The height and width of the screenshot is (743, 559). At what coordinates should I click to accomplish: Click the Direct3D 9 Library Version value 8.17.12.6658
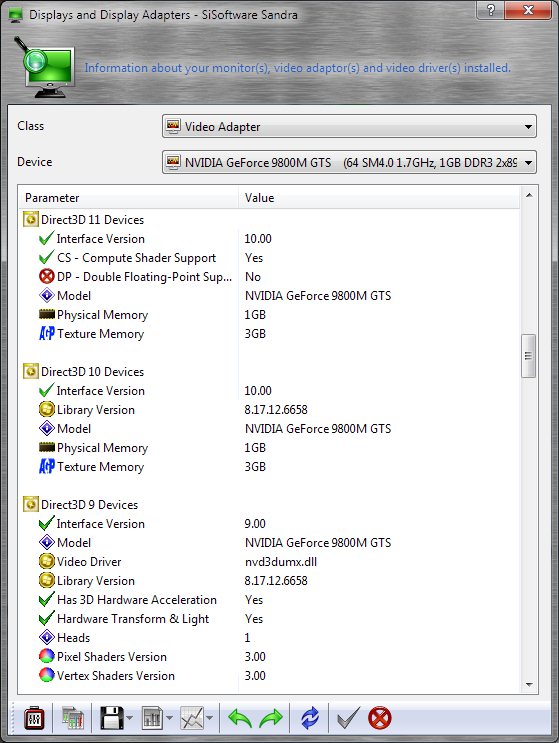tap(276, 581)
